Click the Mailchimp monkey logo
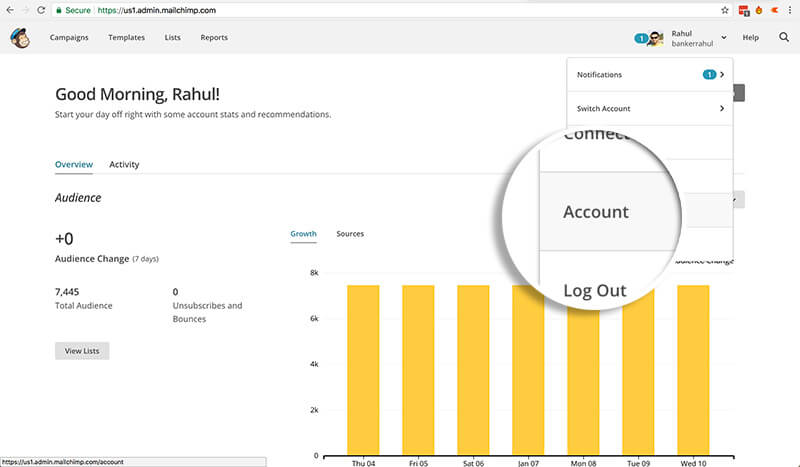This screenshot has width=800, height=467. click(20, 38)
